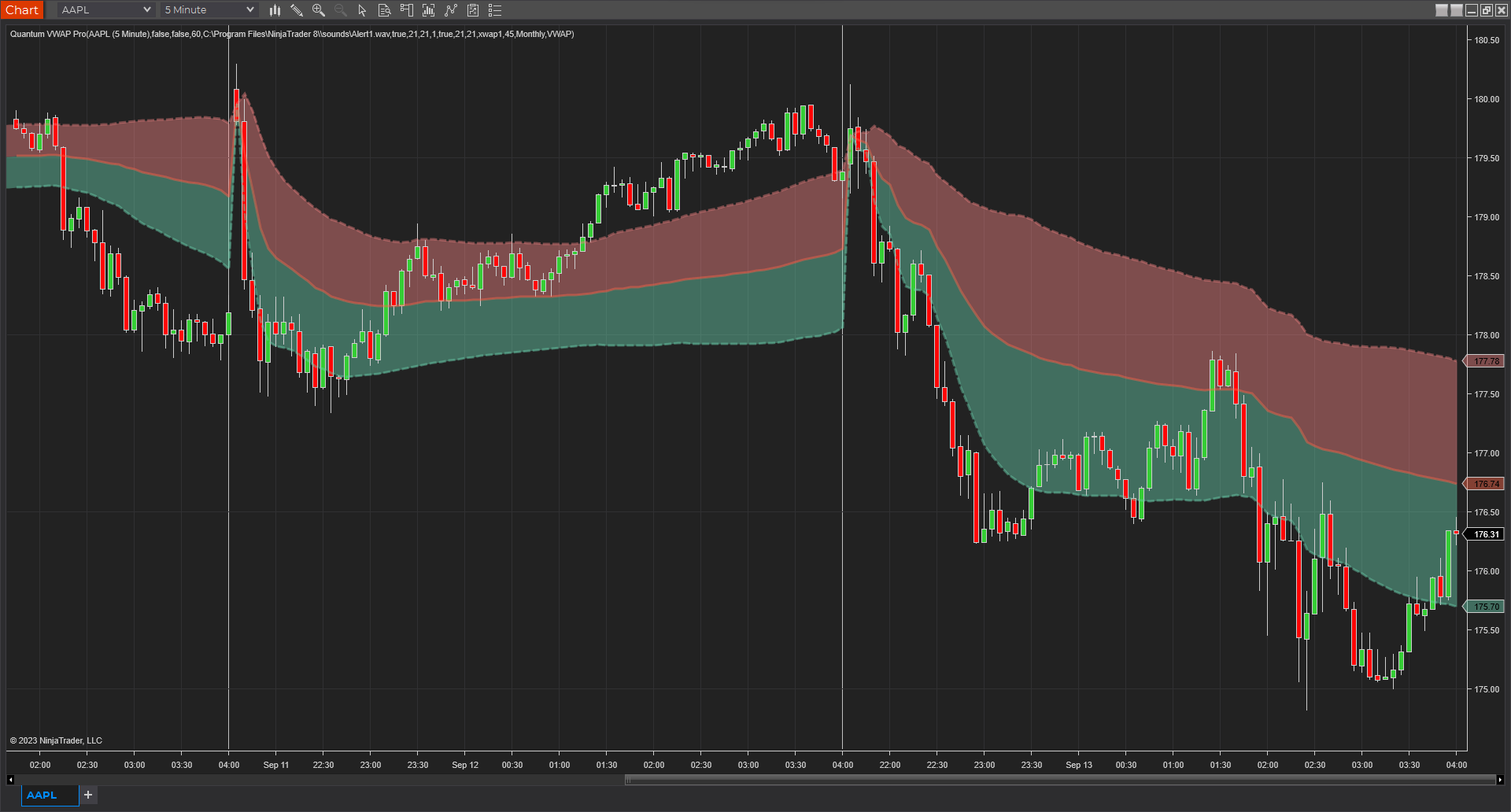Click the 180.00 price axis label
Viewport: 1511px width, 812px height.
[x=1487, y=99]
